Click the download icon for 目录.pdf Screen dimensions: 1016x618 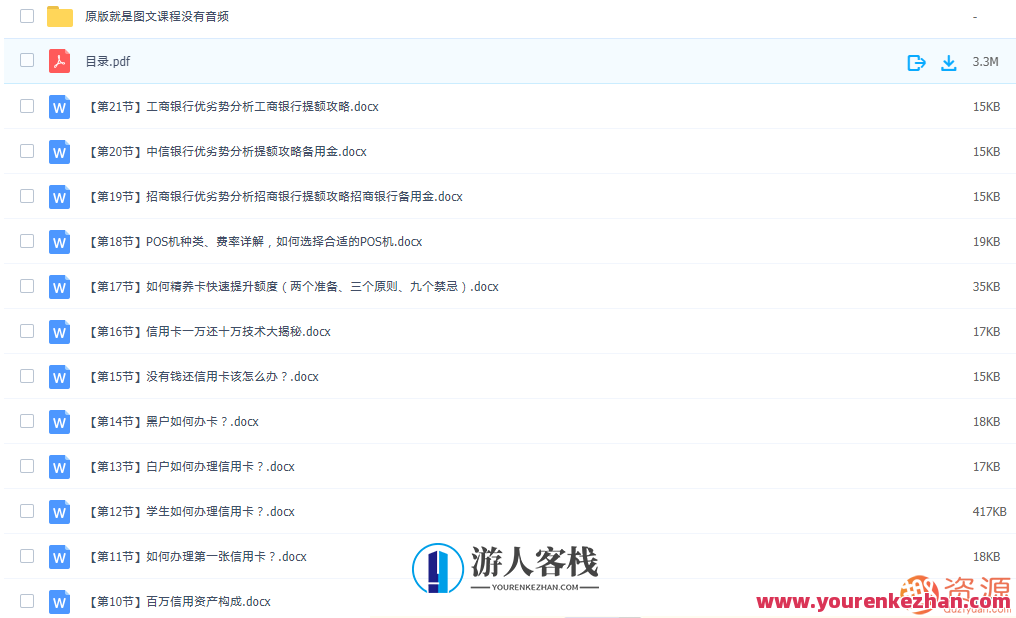click(948, 61)
